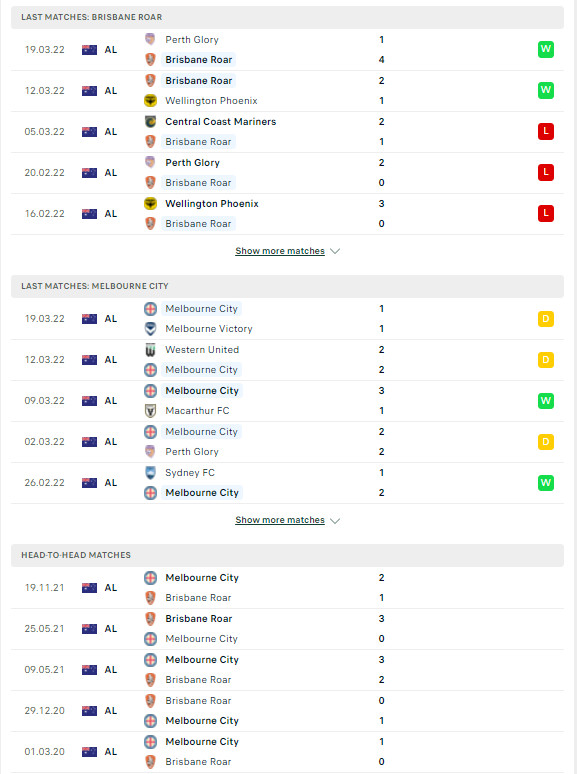Click the green W badge for 19.03.22 Brisbane match
577x774 pixels.
click(x=545, y=49)
